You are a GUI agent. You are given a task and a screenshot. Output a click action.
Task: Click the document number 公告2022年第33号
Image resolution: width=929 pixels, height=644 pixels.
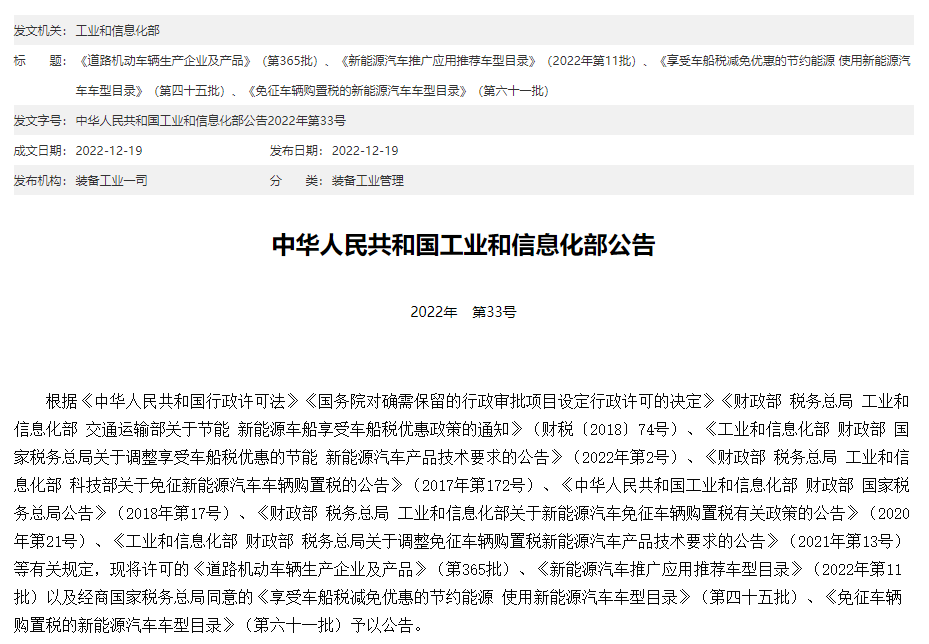tap(211, 121)
